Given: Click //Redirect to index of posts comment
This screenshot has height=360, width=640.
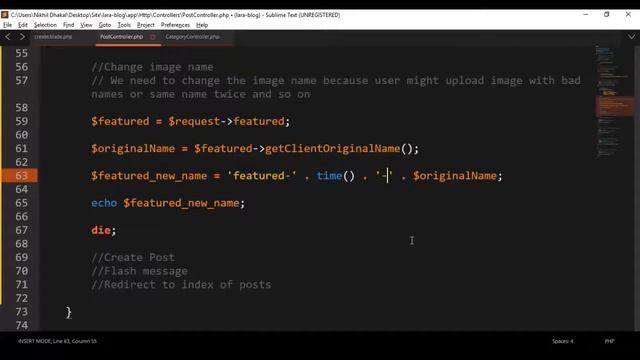Looking at the screenshot, I should 181,284.
